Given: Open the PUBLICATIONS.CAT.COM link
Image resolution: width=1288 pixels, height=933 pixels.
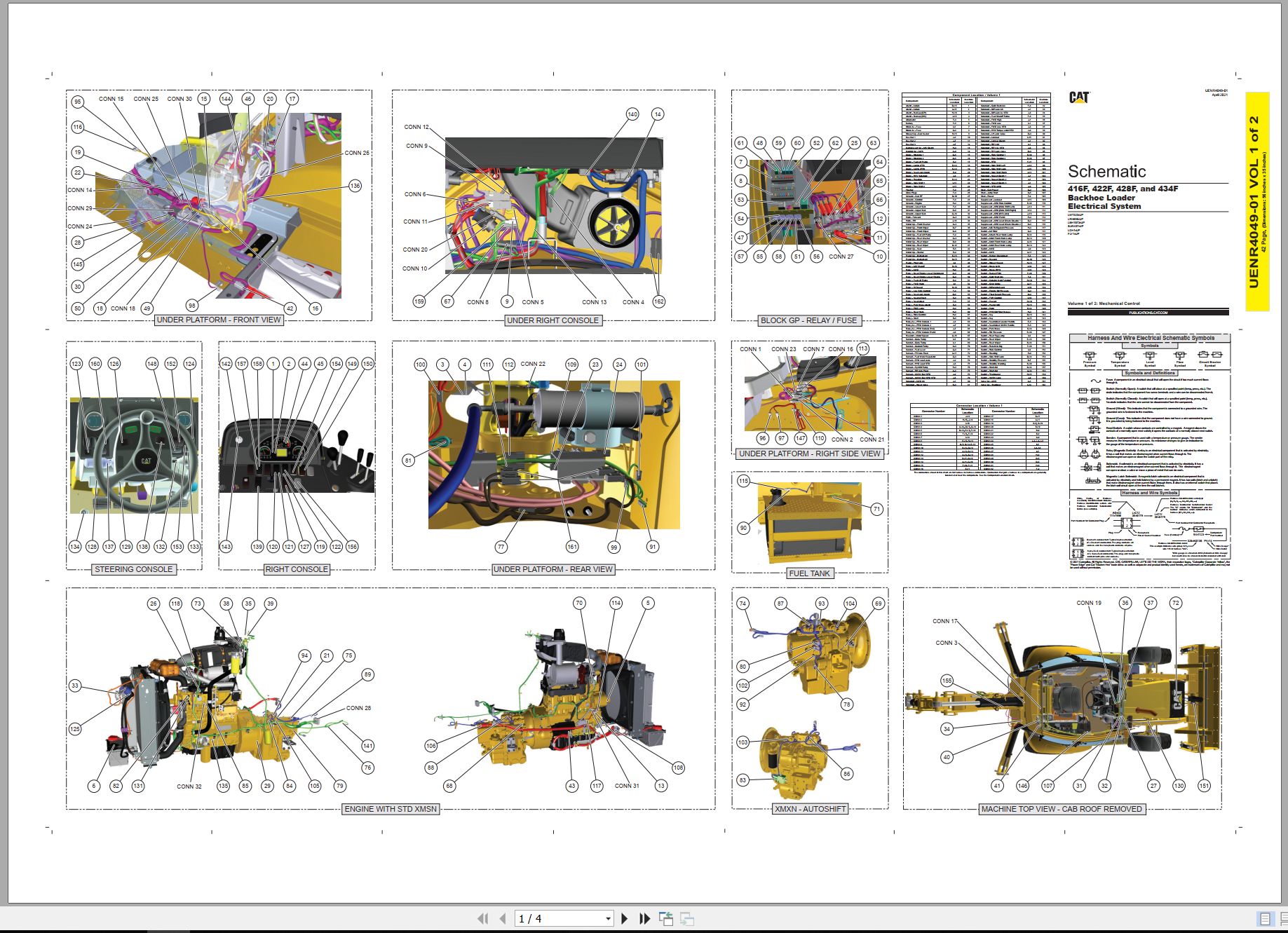Looking at the screenshot, I should pyautogui.click(x=1148, y=312).
